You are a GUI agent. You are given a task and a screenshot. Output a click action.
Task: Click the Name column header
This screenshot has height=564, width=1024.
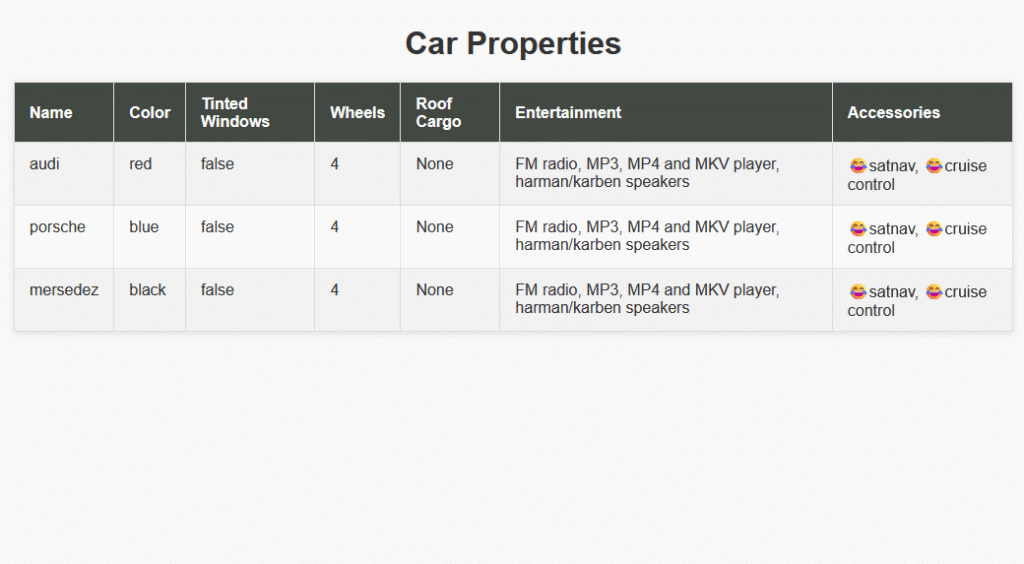coord(51,113)
